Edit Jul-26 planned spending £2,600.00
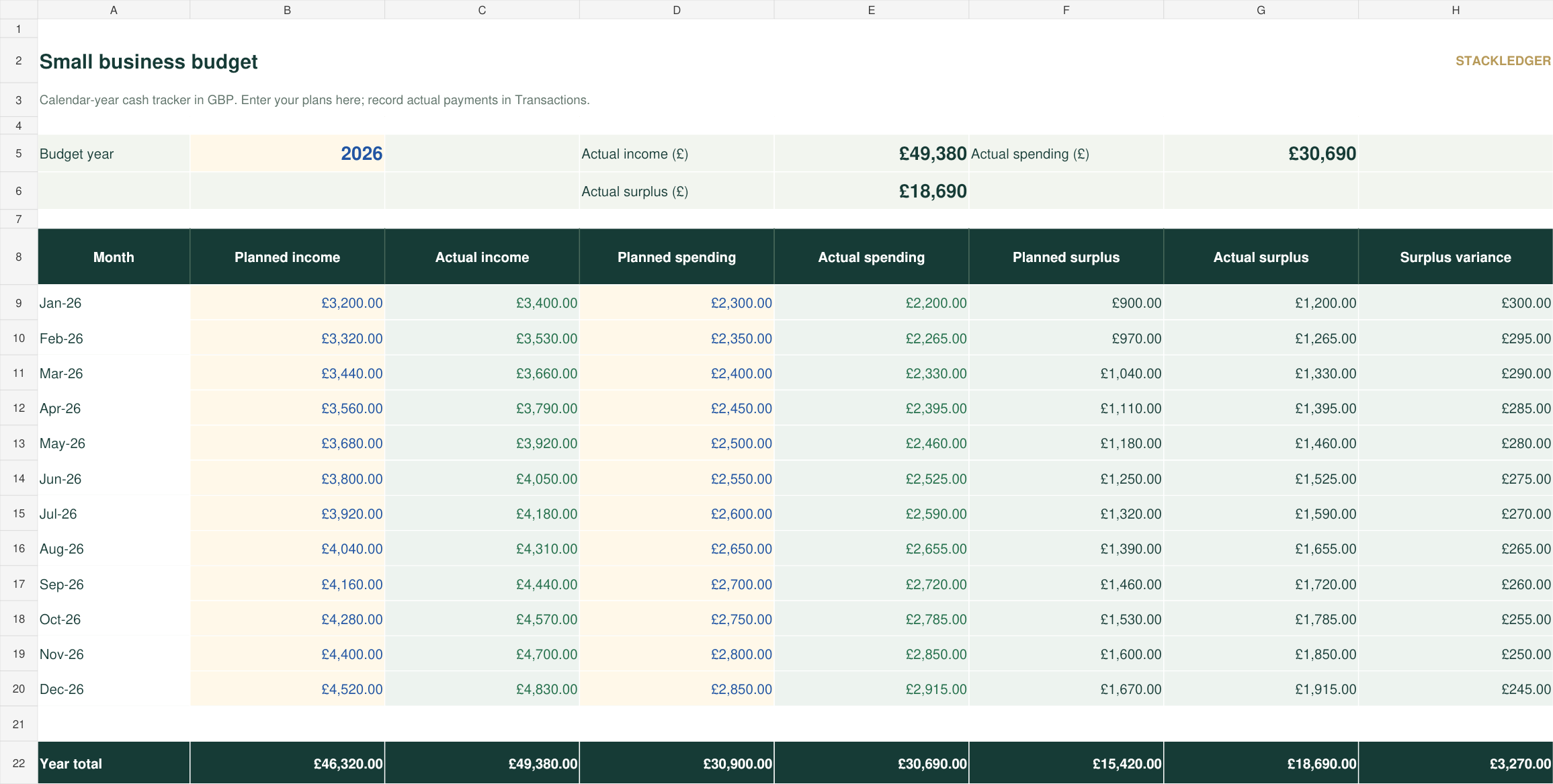The width and height of the screenshot is (1553, 784). 677,514
